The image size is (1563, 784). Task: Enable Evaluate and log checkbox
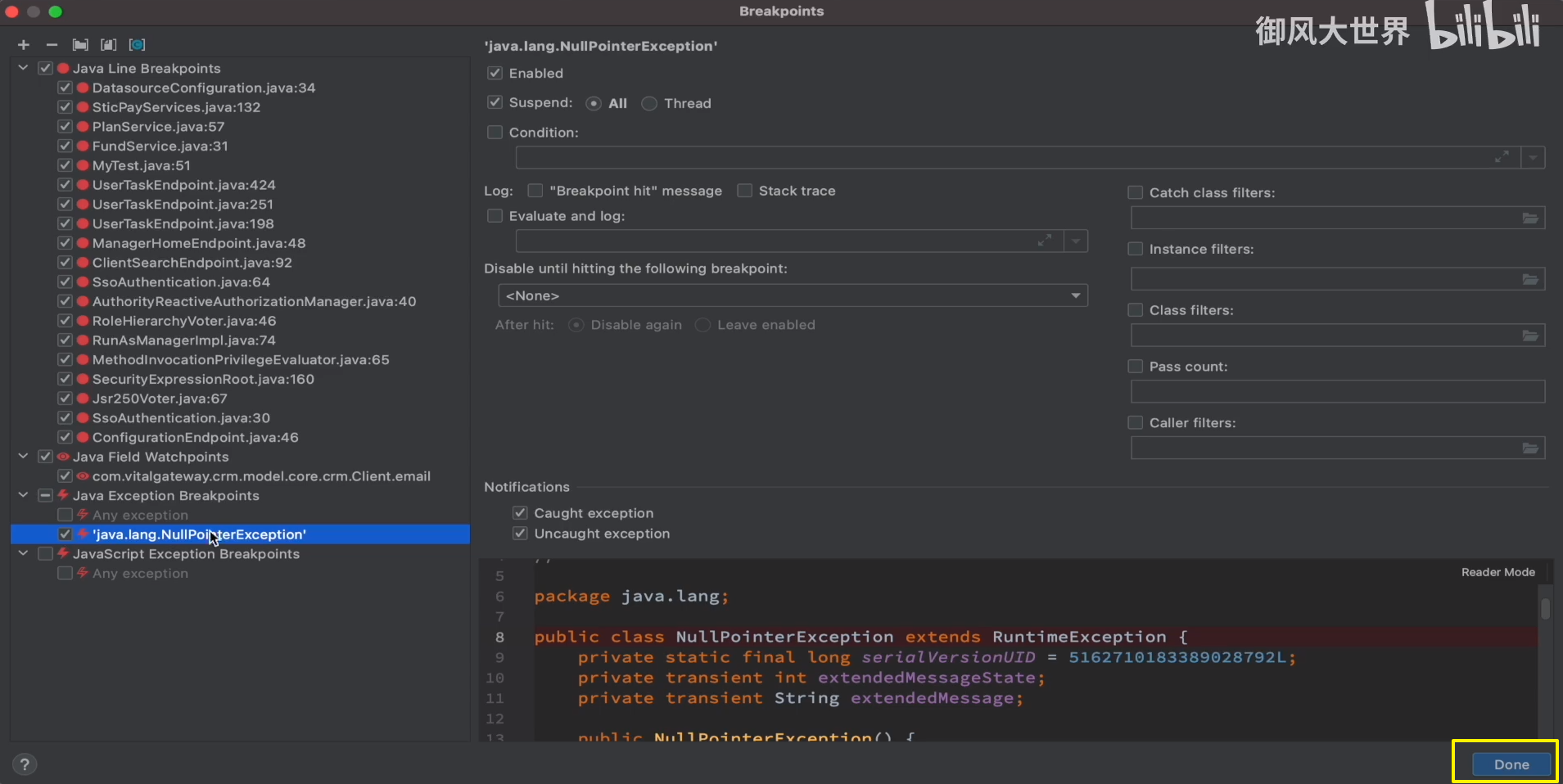pyautogui.click(x=495, y=215)
